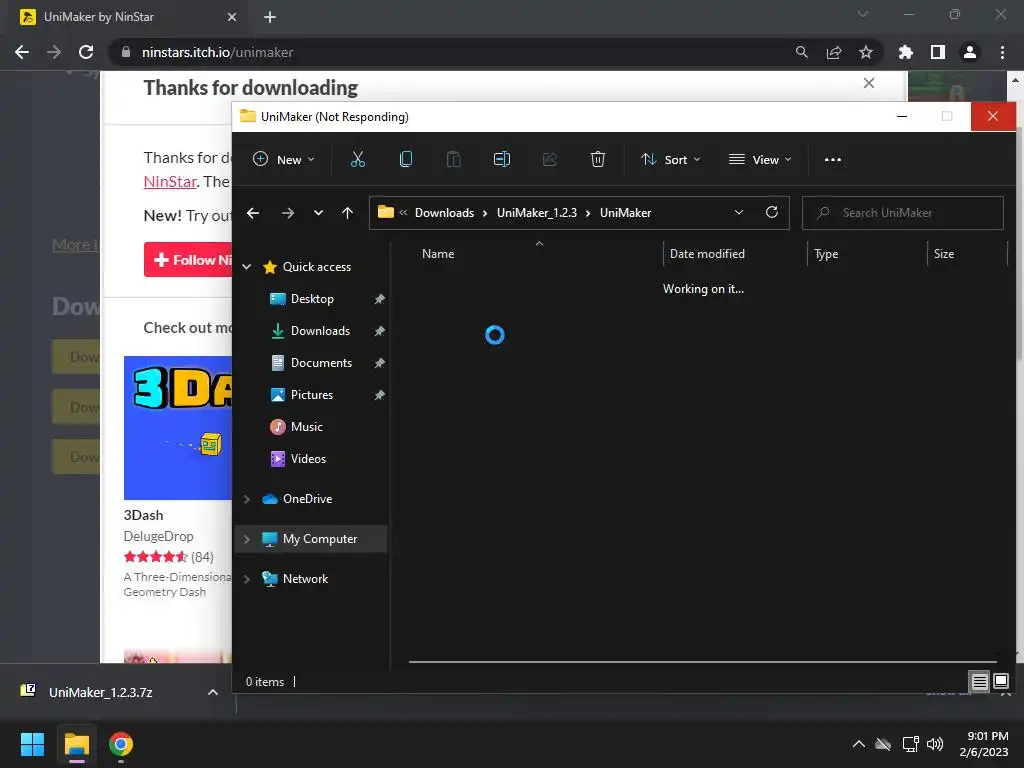
Task: Click Chrome icon on the taskbar
Action: (x=120, y=744)
